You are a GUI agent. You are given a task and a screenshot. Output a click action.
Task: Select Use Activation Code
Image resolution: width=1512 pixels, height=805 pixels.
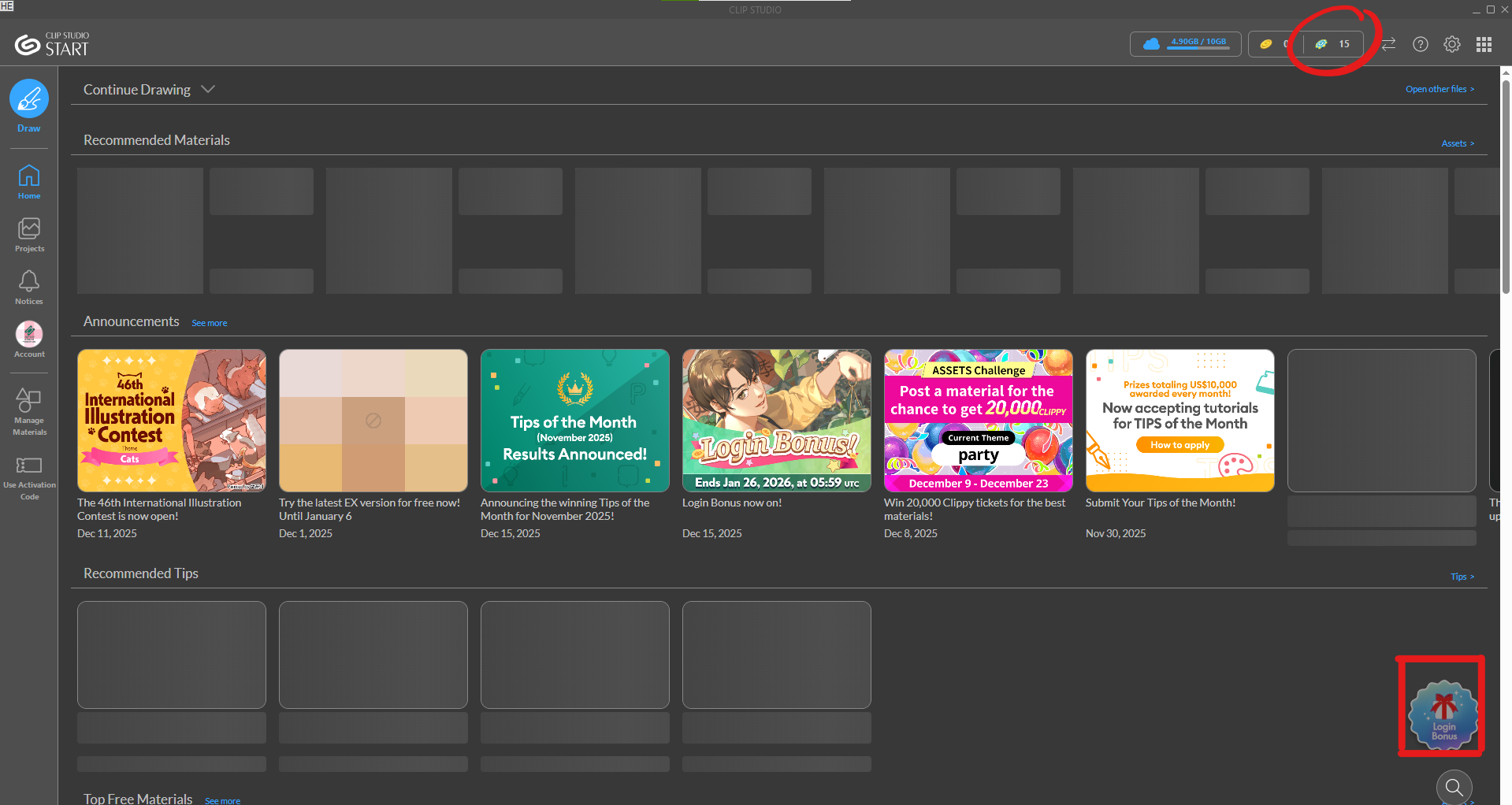(29, 478)
